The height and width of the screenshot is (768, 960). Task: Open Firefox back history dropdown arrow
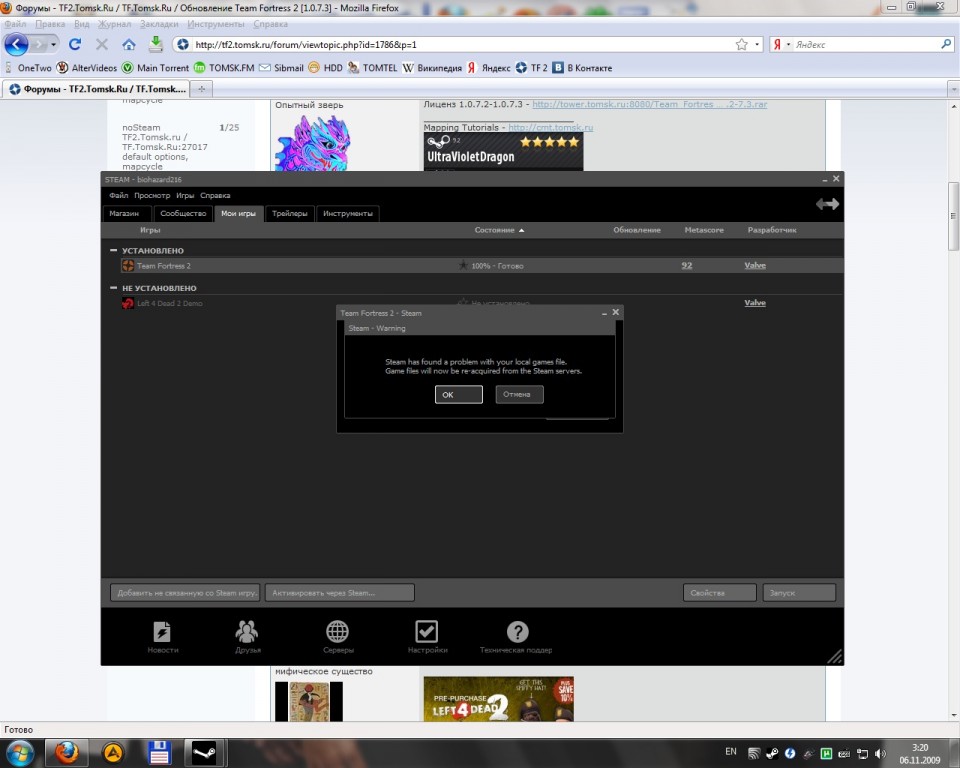click(x=53, y=45)
